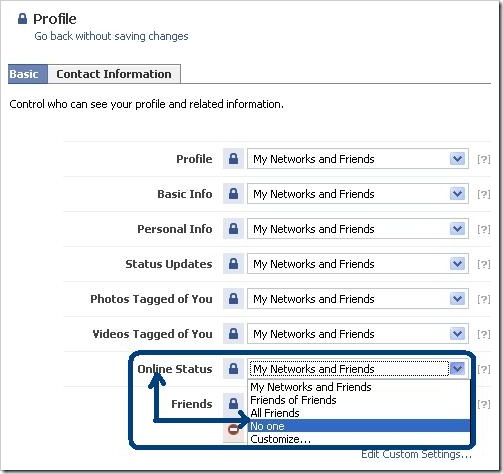Screen dimensions: 503x474
Task: Click the lock icon next to Profile row
Action: click(x=233, y=159)
